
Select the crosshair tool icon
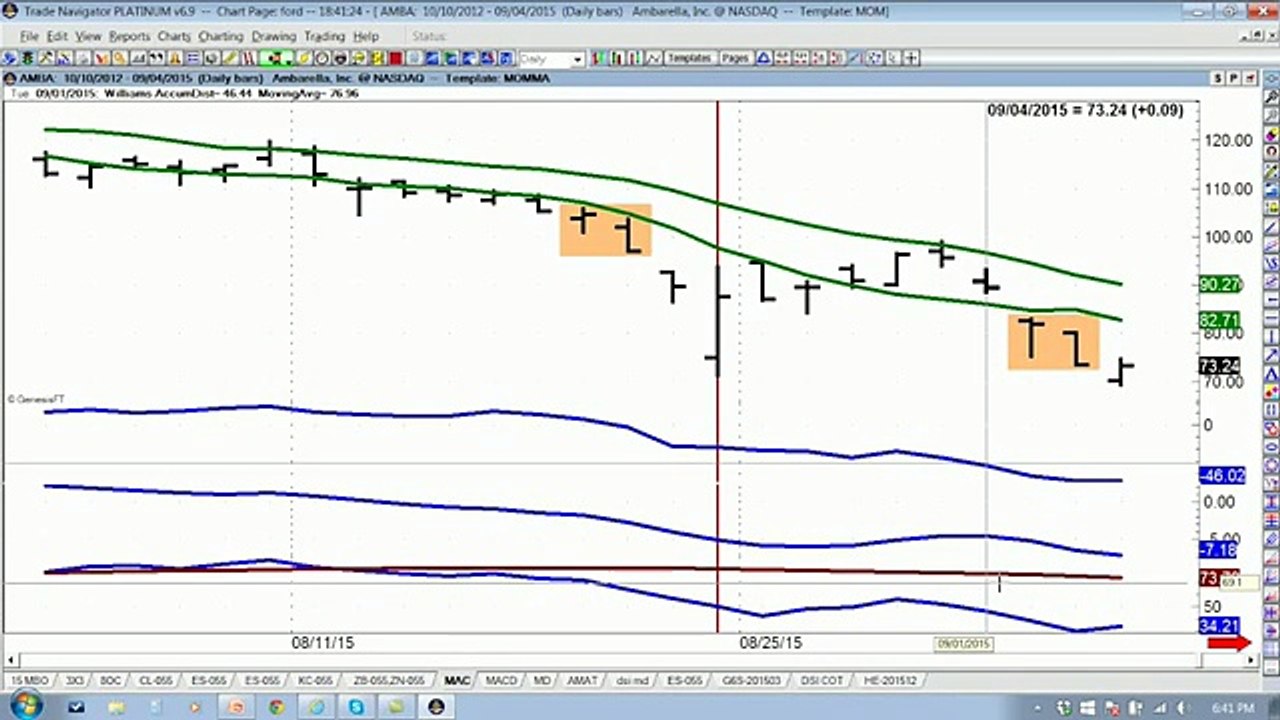(x=911, y=58)
